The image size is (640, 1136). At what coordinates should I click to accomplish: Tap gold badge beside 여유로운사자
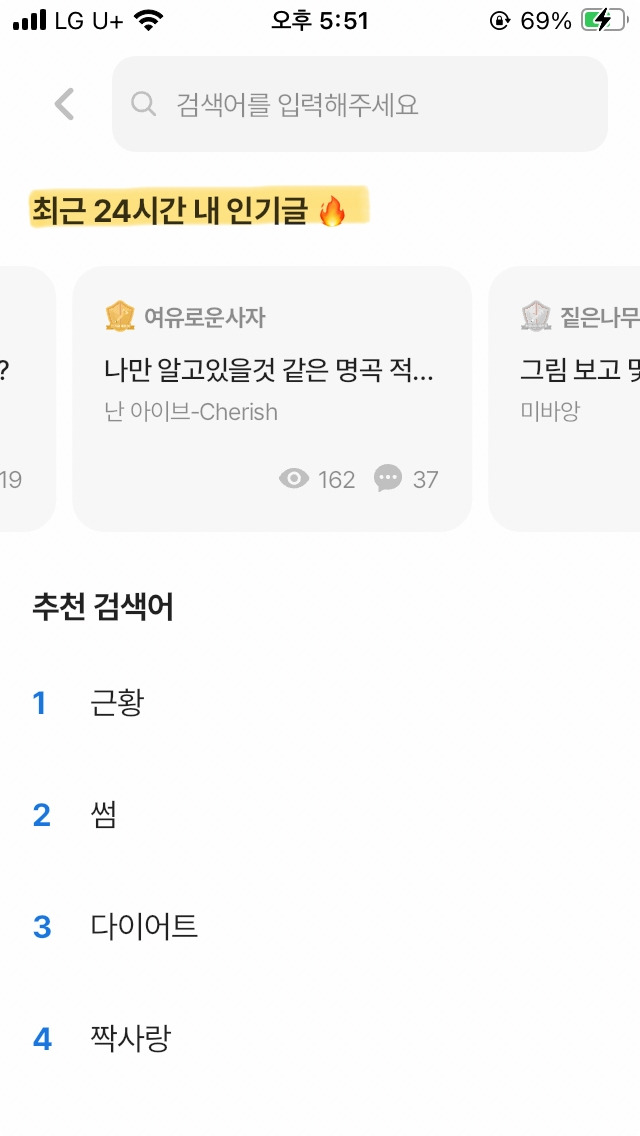pyautogui.click(x=120, y=316)
